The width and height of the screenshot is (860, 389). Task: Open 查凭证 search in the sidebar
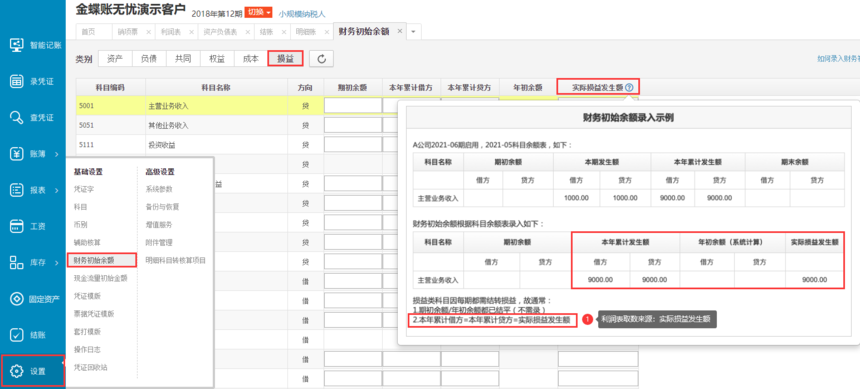[x=33, y=117]
